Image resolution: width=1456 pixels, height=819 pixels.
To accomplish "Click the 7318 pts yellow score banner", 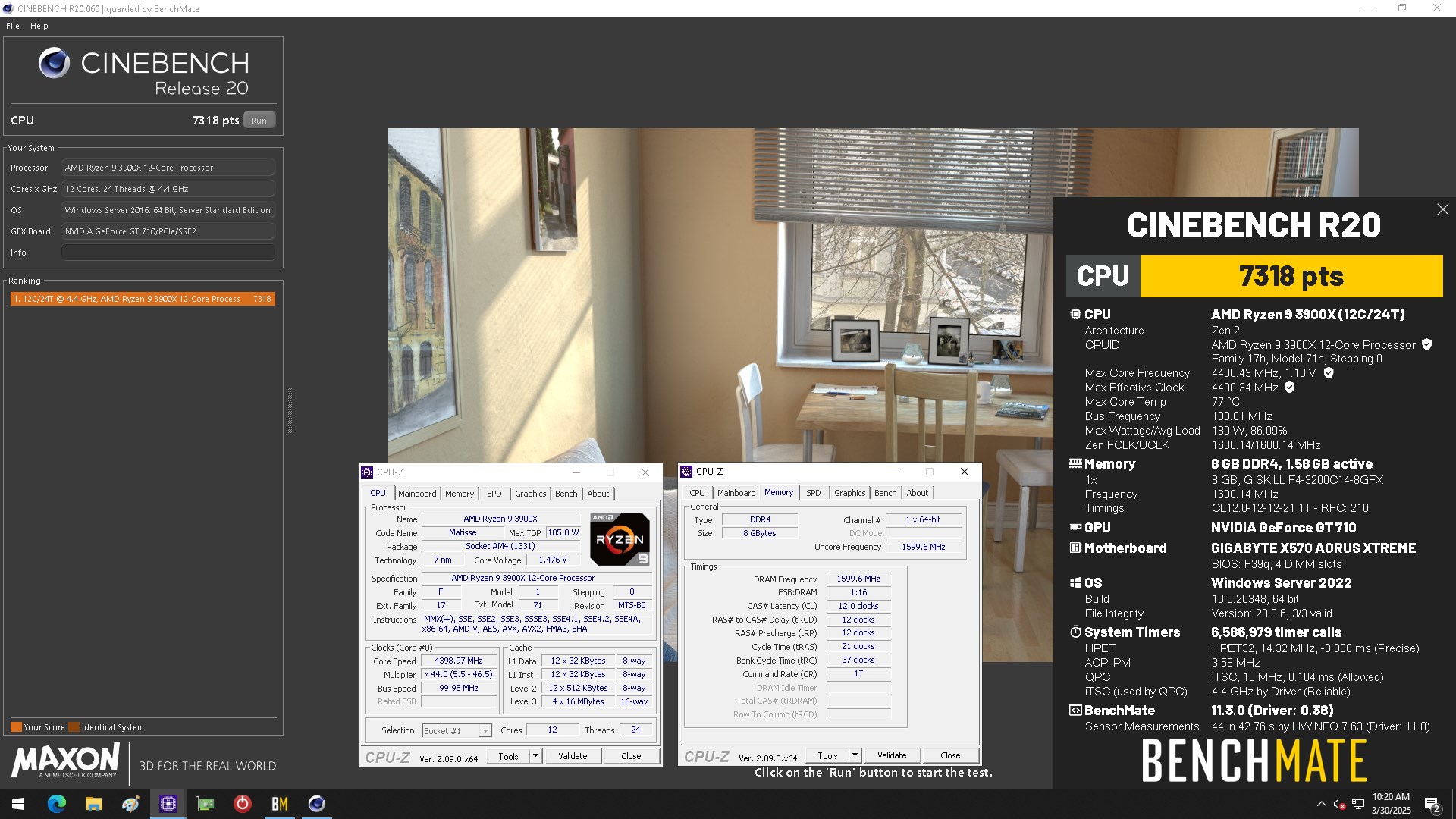I will (1291, 276).
